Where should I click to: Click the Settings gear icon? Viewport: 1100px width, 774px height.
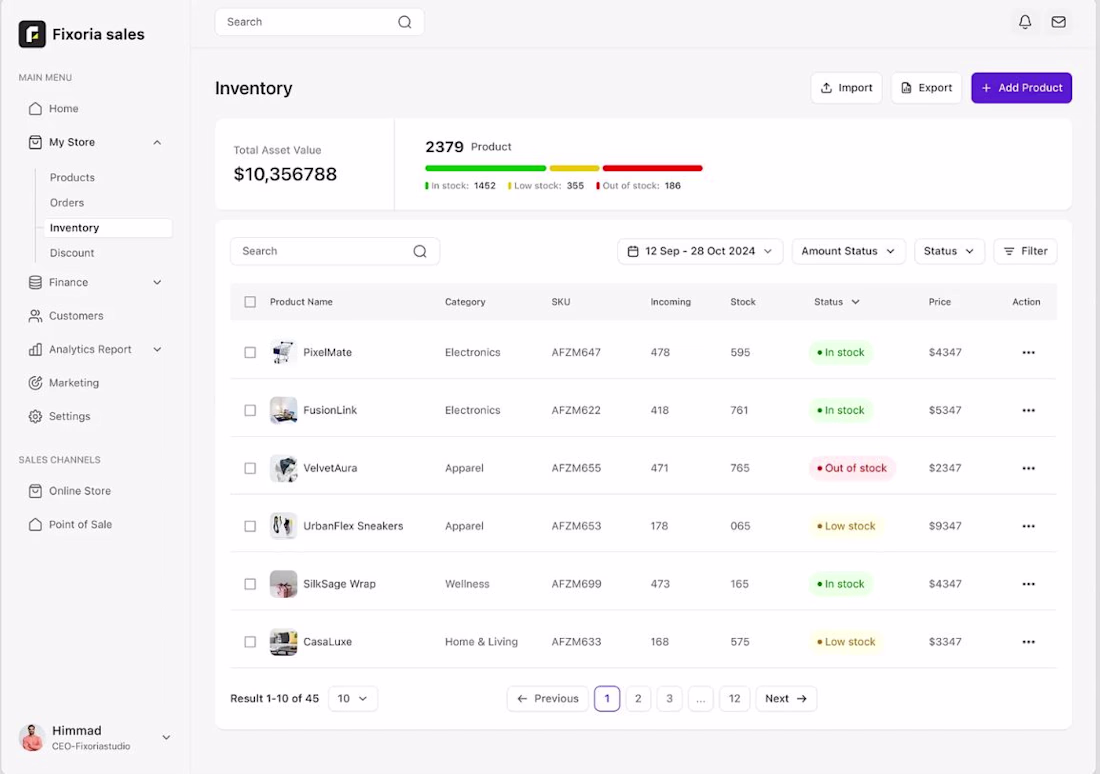[35, 416]
